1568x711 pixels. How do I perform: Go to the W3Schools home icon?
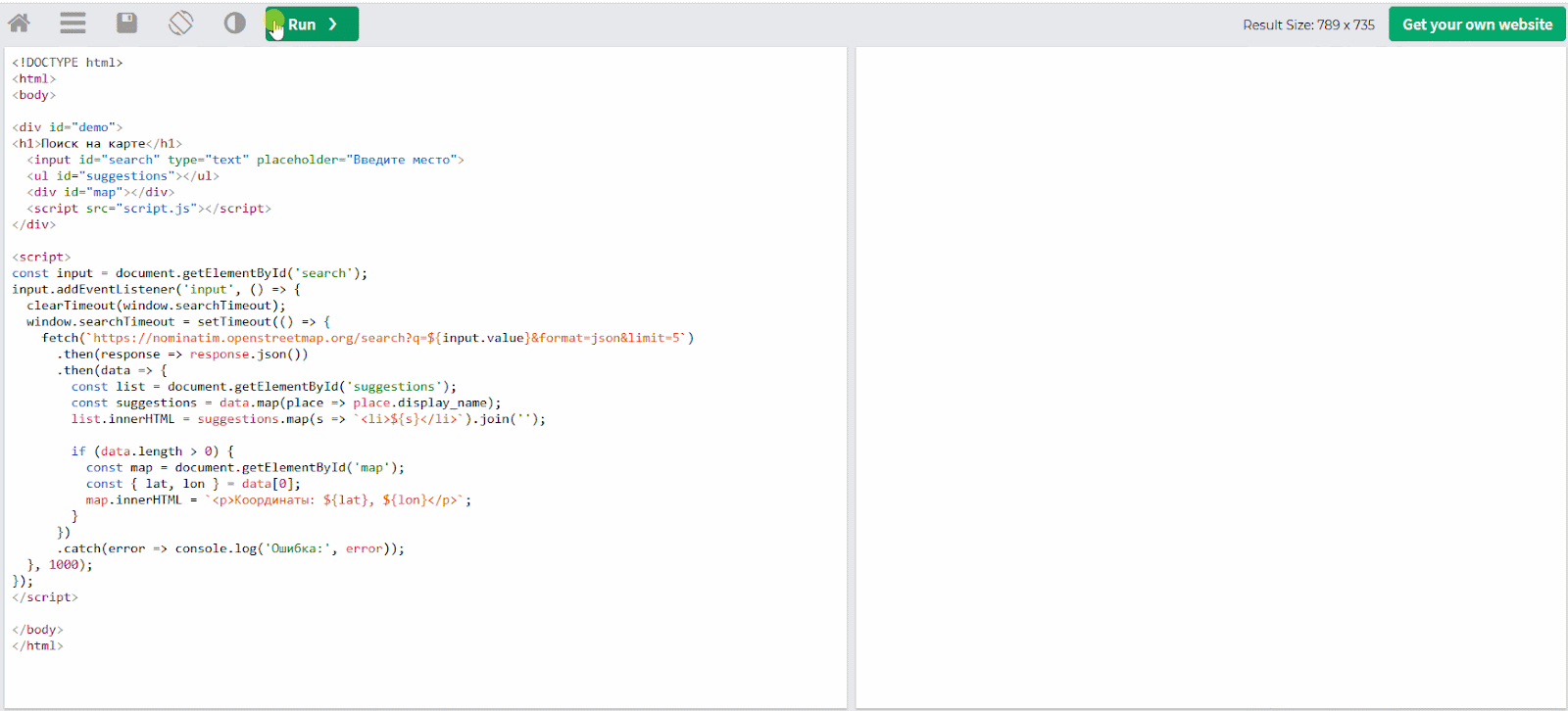pos(19,23)
